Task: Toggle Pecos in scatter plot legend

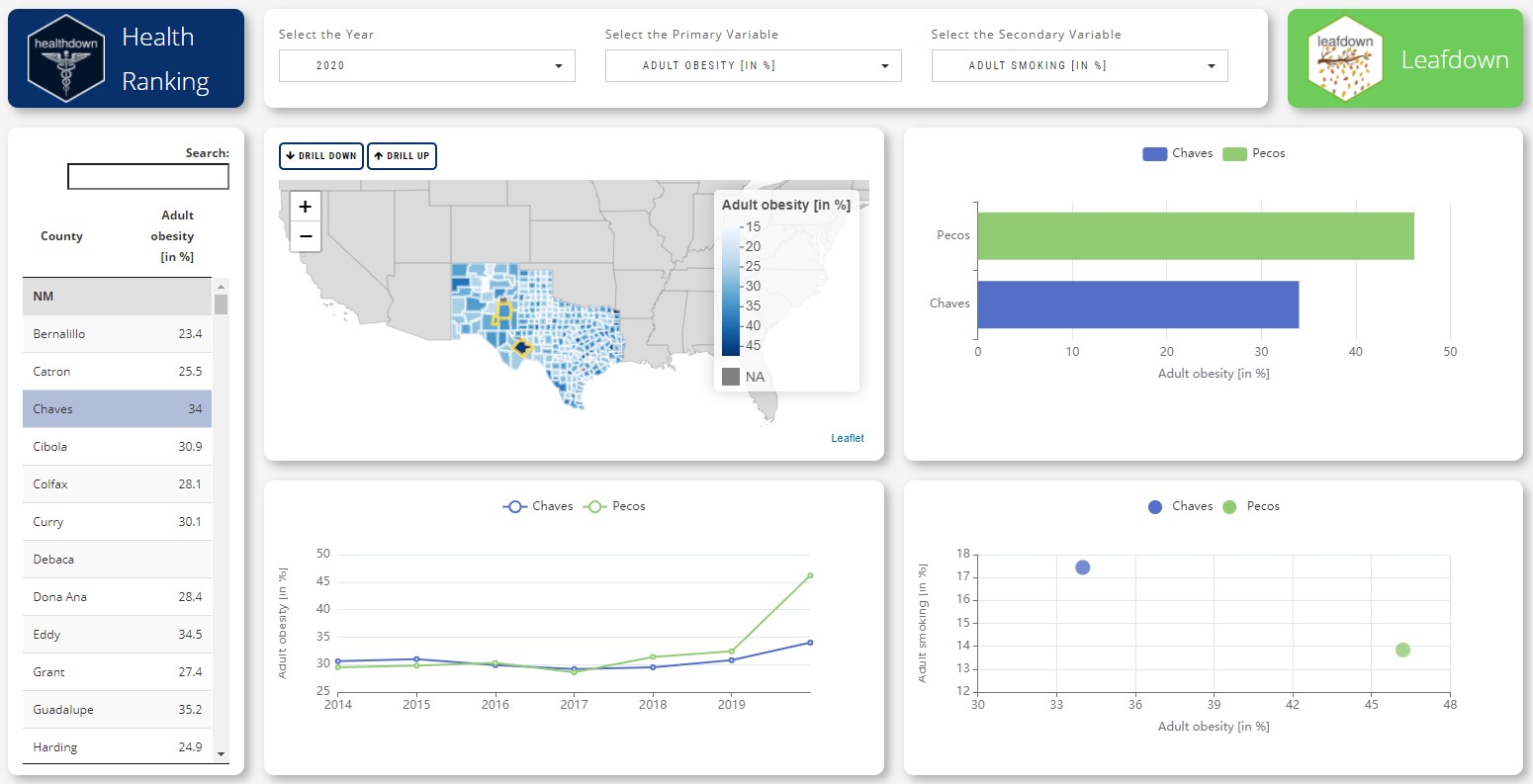Action: click(x=1251, y=506)
